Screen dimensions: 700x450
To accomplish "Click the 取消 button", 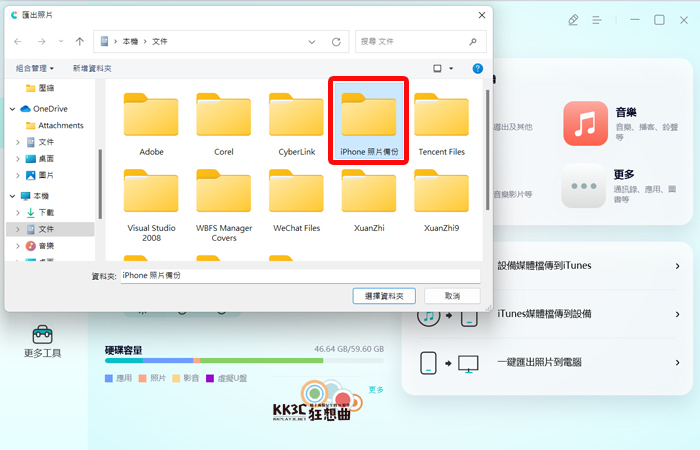I will click(x=452, y=296).
